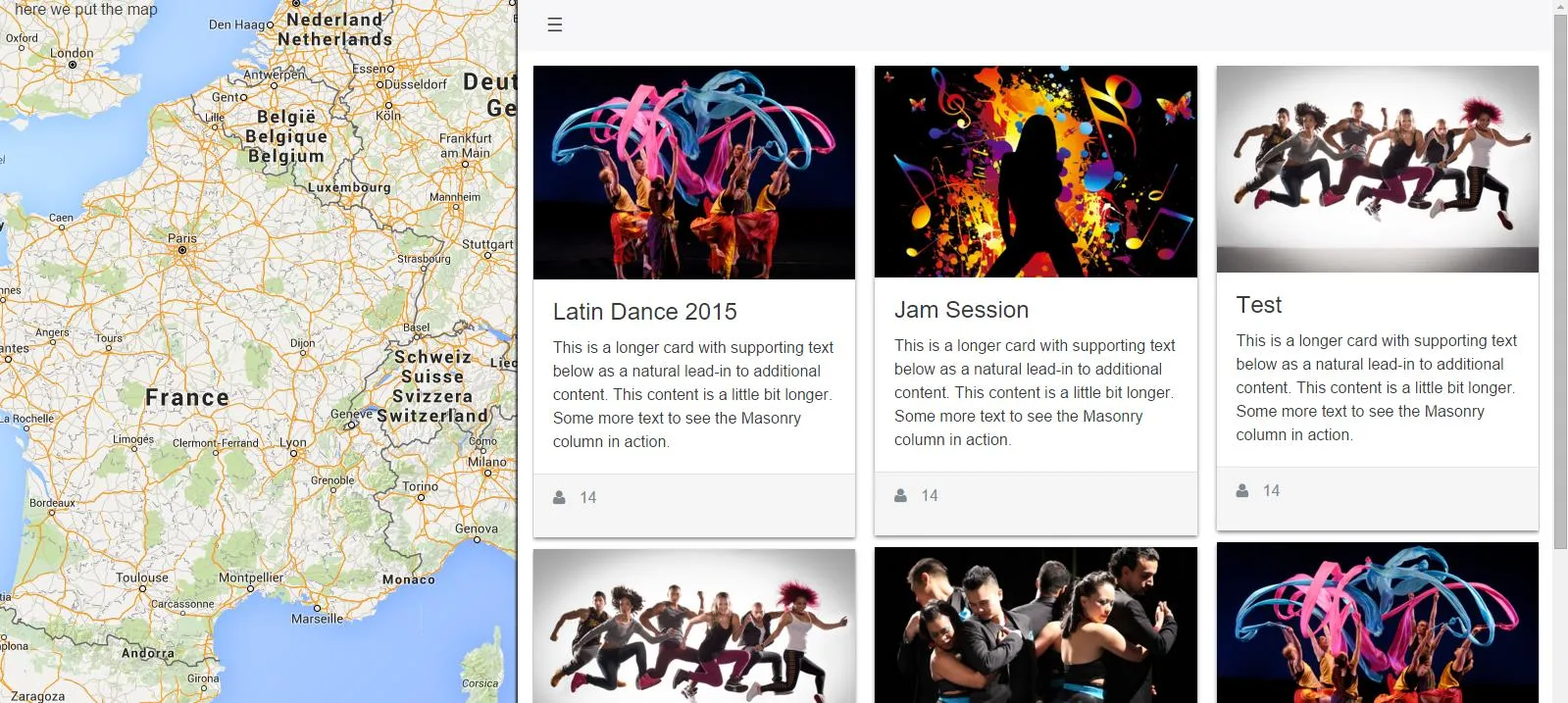Screen dimensions: 1568x703
Task: View the ribbon dancers image on Latin Dance card
Action: pos(694,173)
